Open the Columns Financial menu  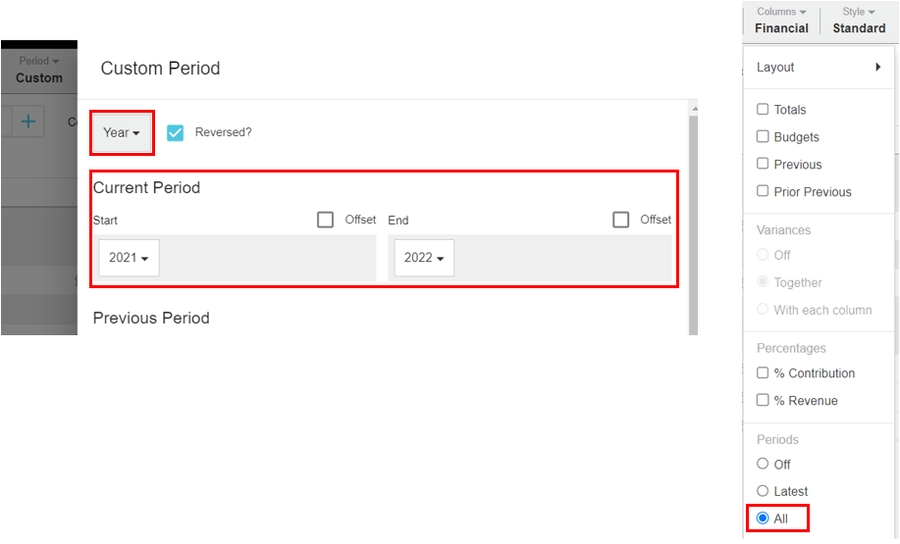coord(781,20)
